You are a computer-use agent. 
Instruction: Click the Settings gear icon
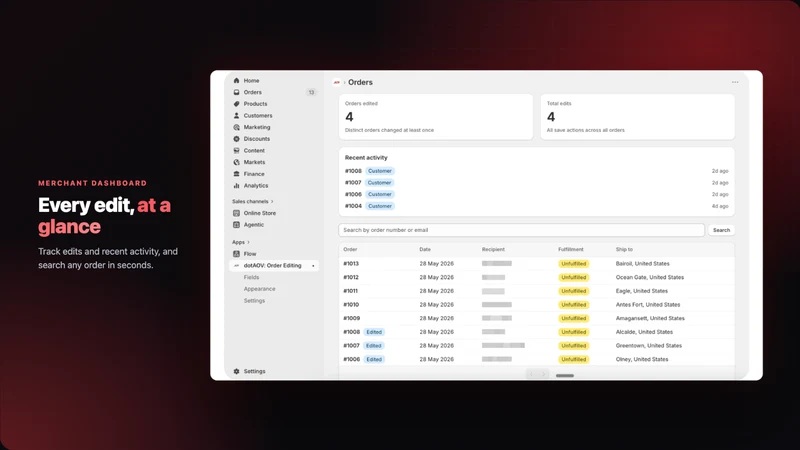point(236,371)
